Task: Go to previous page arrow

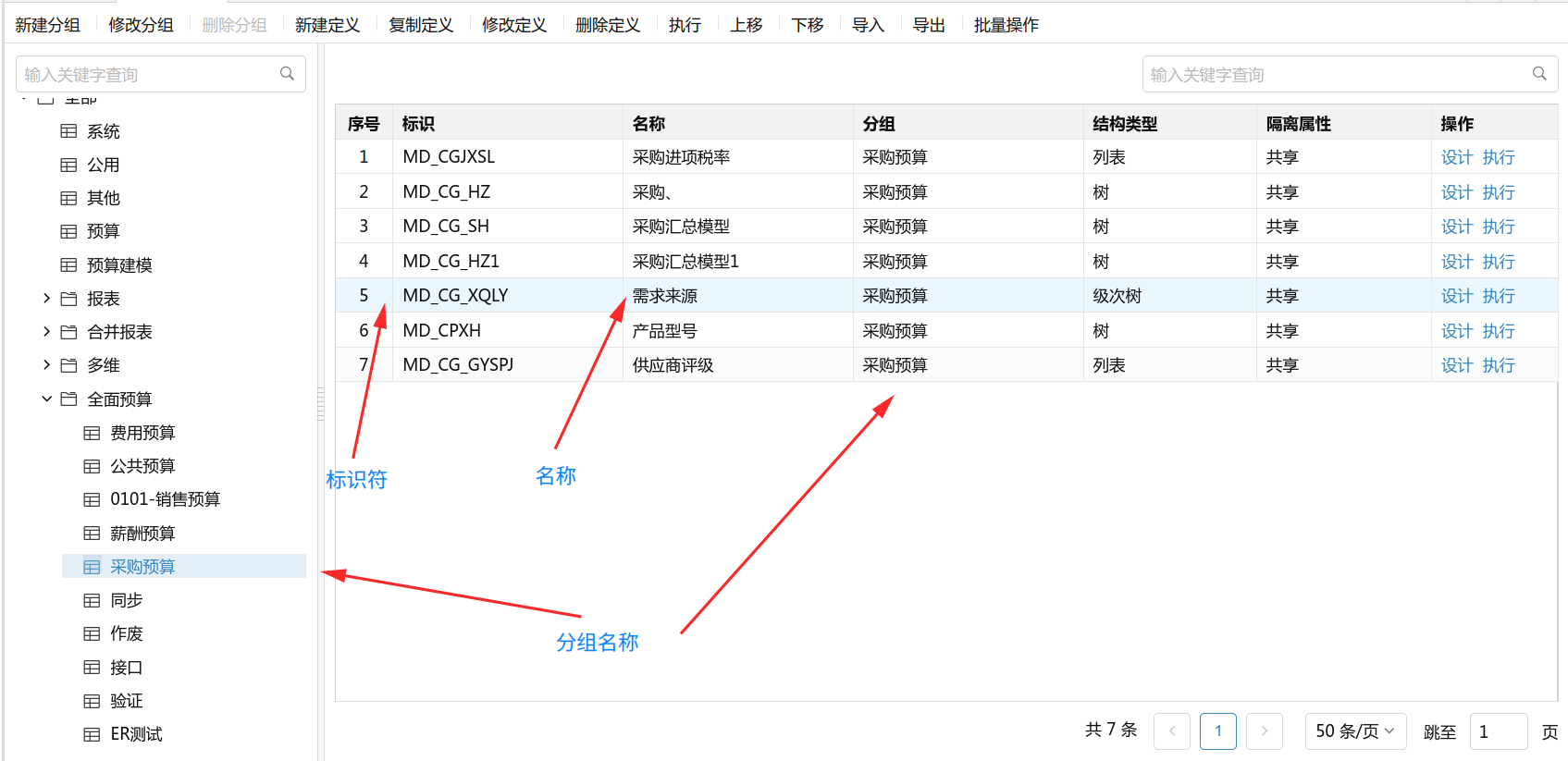Action: [x=1172, y=731]
